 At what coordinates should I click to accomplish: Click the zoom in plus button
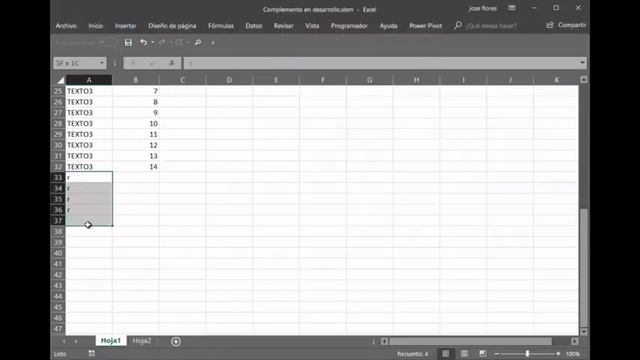pyautogui.click(x=558, y=354)
